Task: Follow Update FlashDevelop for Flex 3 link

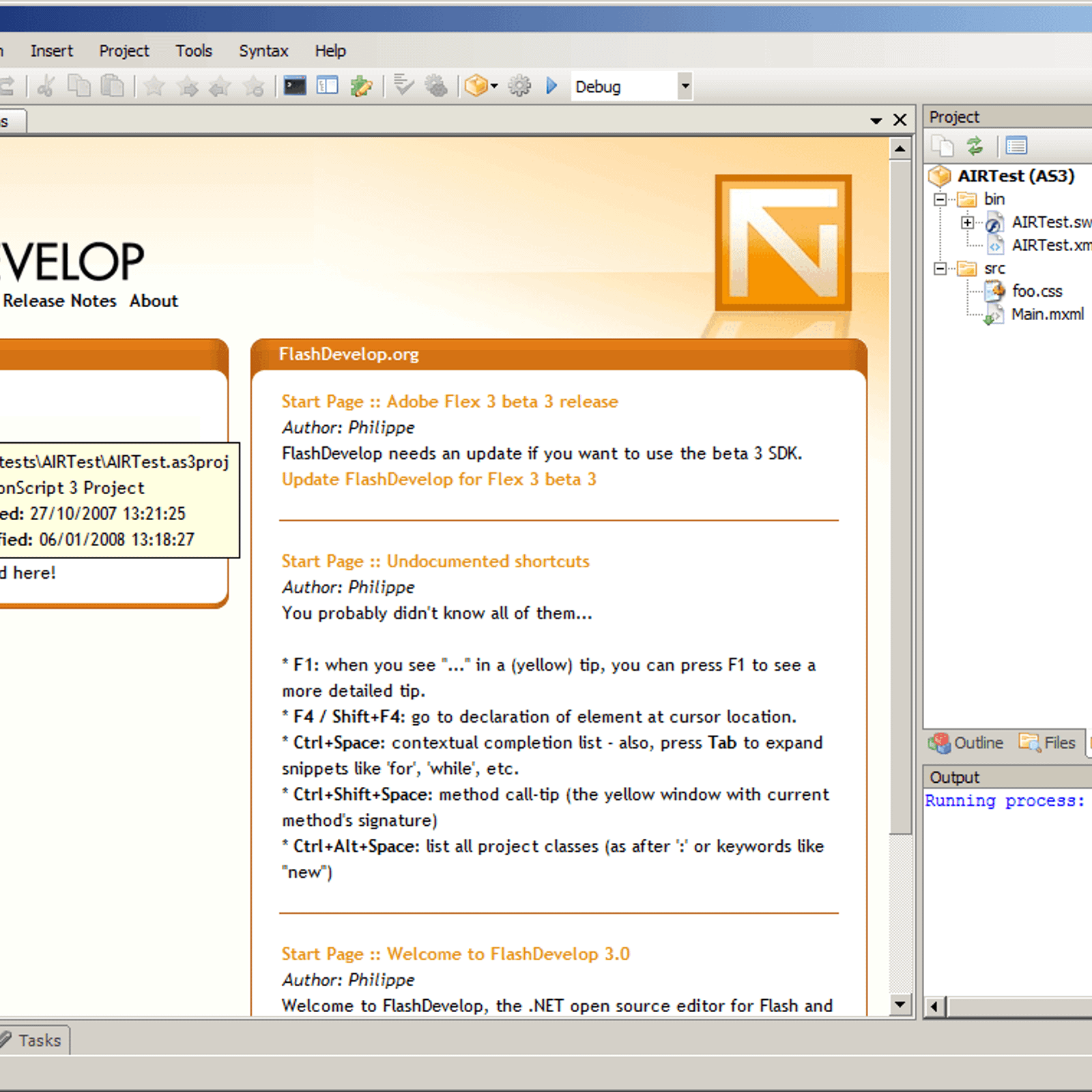Action: 439,479
